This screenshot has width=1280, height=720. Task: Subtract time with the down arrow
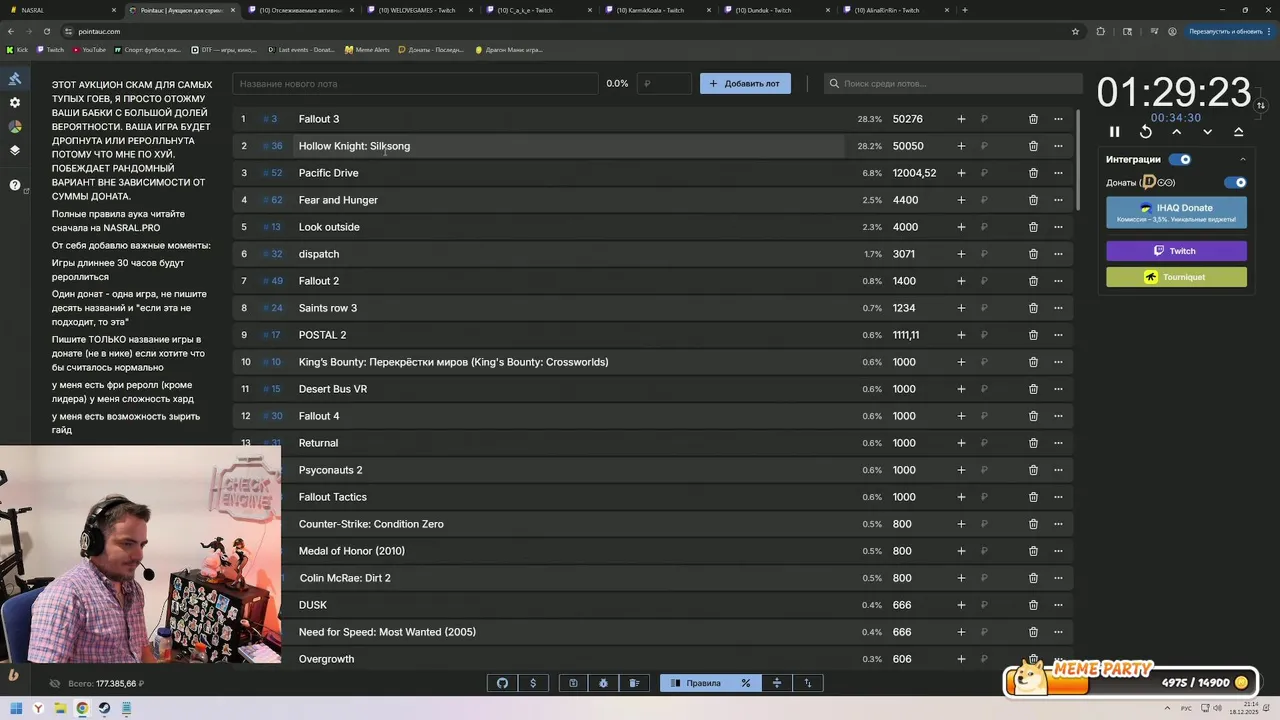(1208, 132)
